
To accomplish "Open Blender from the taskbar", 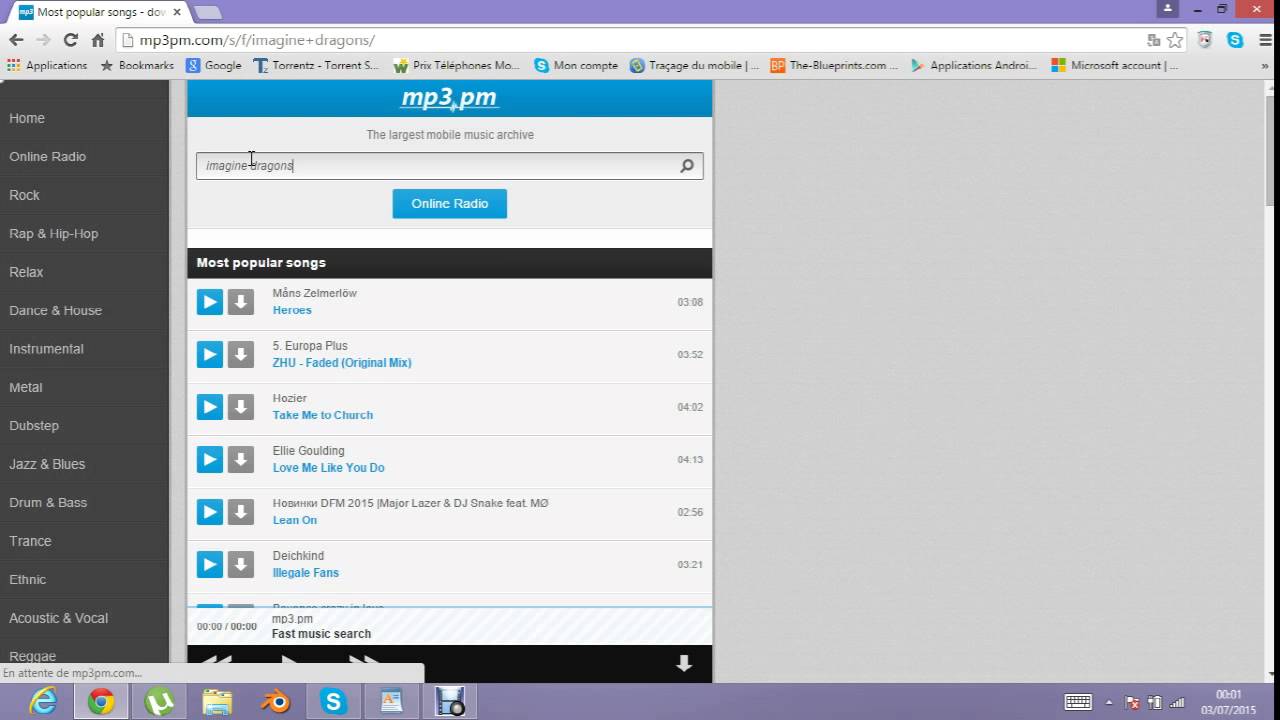I will (275, 702).
